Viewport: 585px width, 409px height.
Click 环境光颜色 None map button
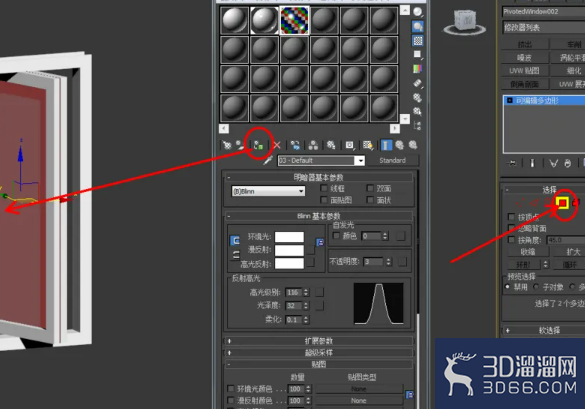359,388
